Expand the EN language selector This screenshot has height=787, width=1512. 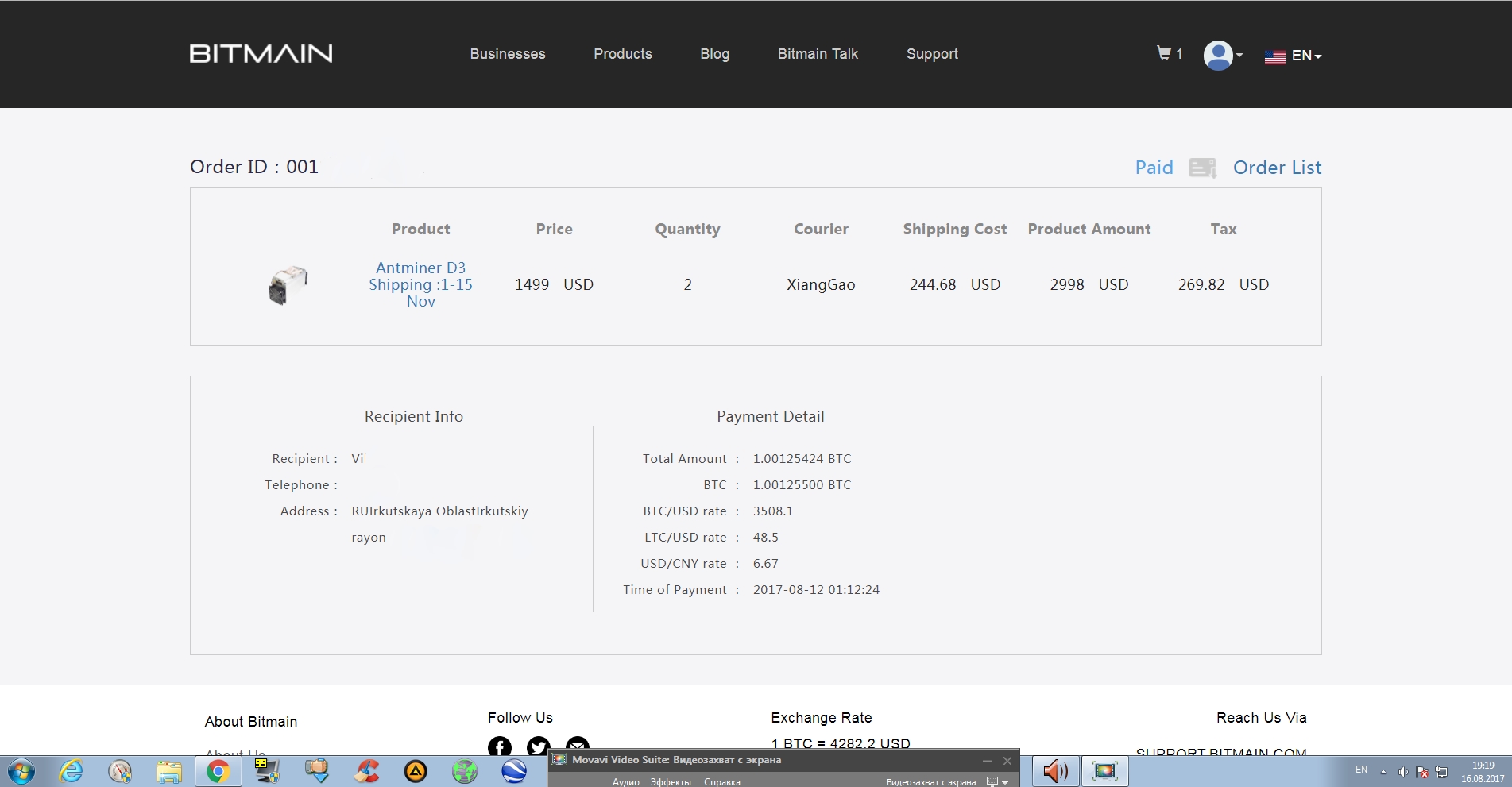pyautogui.click(x=1306, y=56)
